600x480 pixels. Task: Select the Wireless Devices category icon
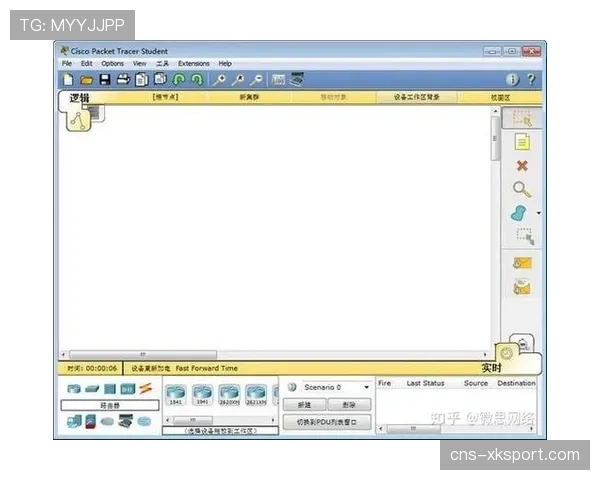[x=128, y=389]
